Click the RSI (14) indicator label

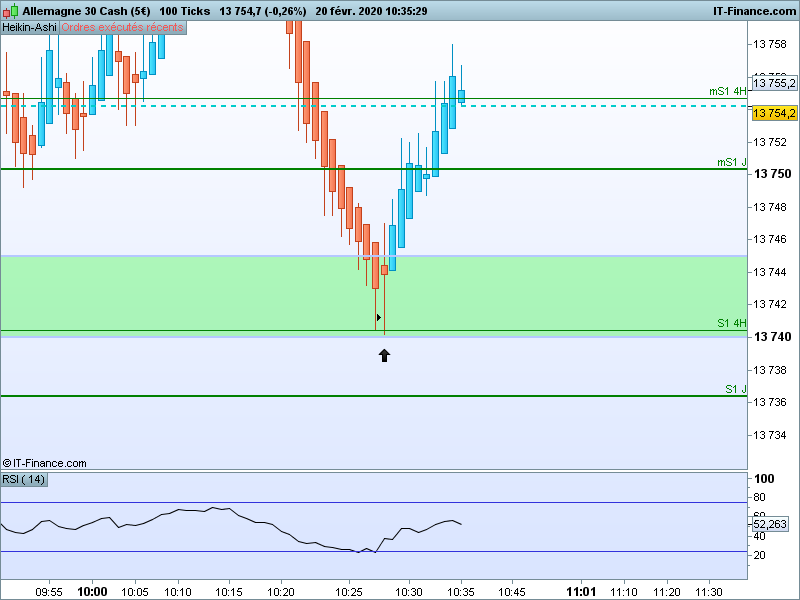(24, 479)
